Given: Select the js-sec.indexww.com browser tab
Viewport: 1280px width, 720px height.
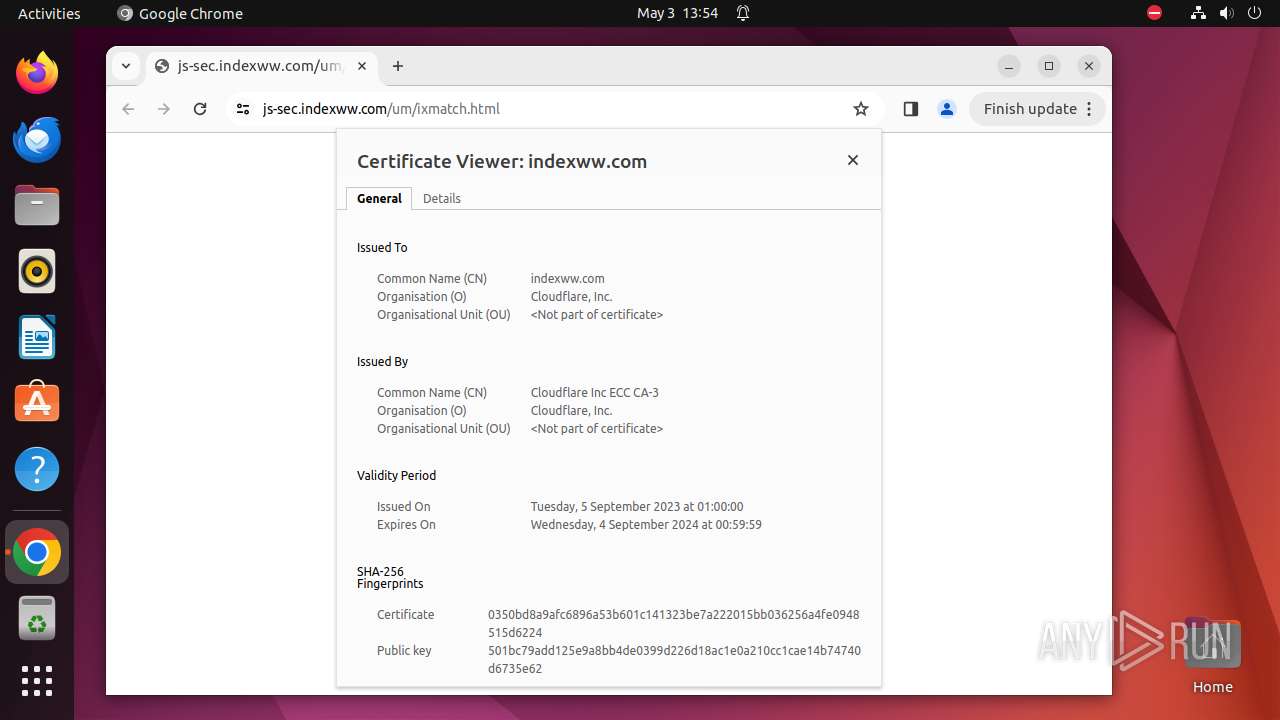Looking at the screenshot, I should pos(261,66).
